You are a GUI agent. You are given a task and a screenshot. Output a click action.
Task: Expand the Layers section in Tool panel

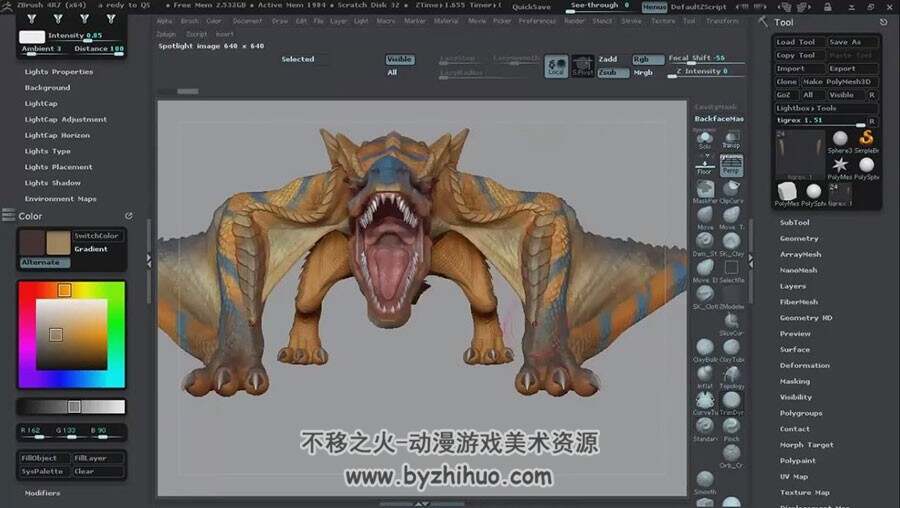[793, 286]
